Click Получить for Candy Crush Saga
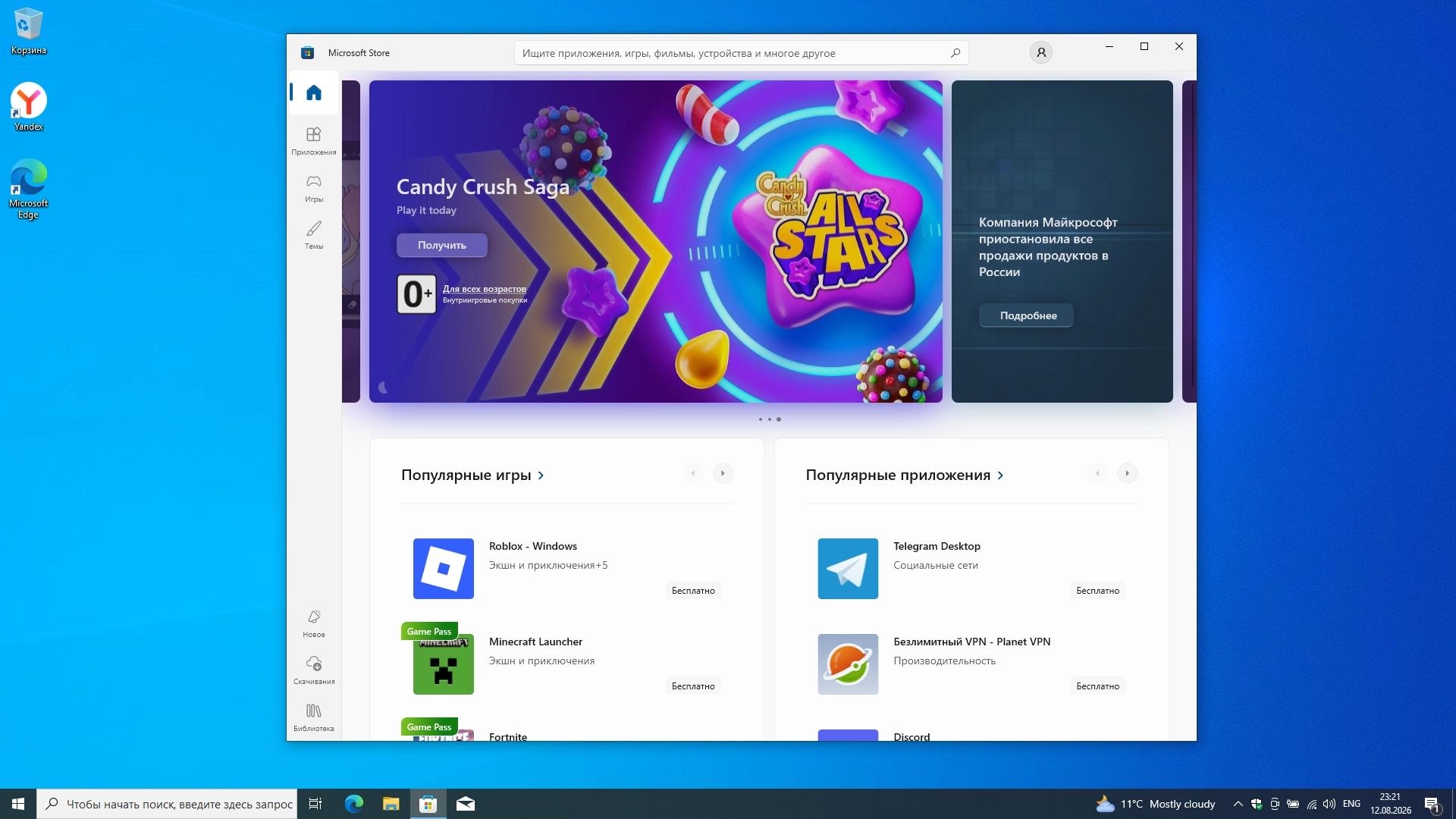This screenshot has height=819, width=1456. pyautogui.click(x=442, y=245)
